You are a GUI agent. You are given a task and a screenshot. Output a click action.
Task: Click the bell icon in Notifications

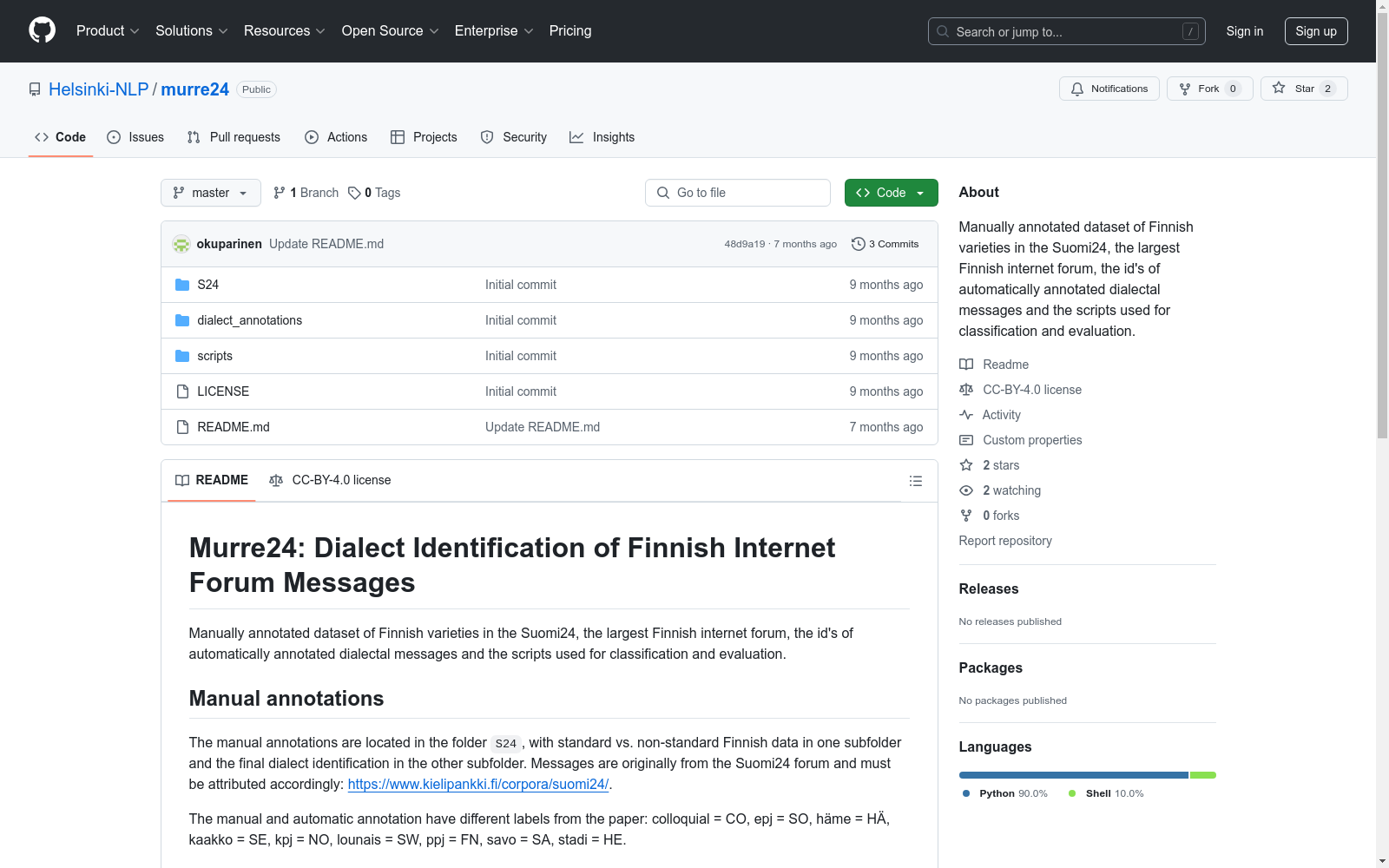point(1077,89)
